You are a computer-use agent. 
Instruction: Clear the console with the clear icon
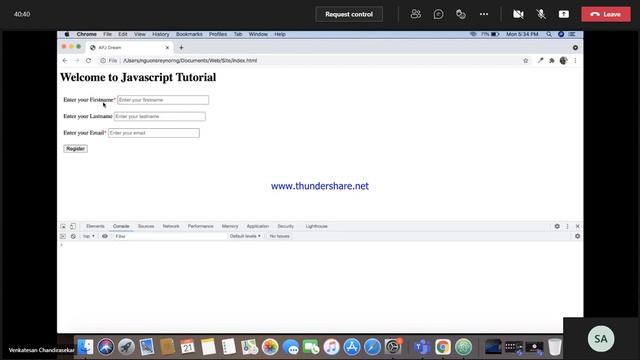pyautogui.click(x=73, y=236)
